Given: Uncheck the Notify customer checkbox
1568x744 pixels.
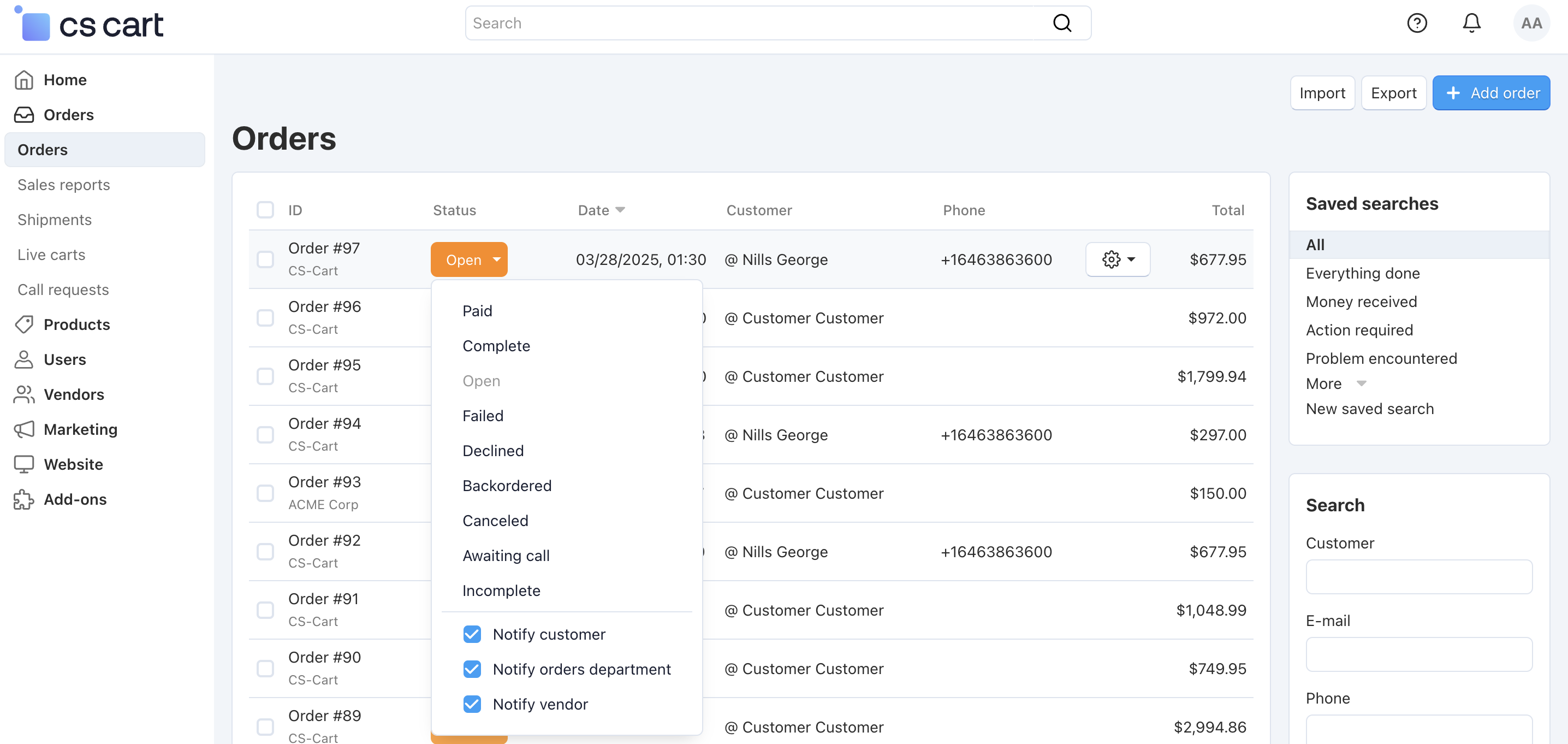Looking at the screenshot, I should pos(472,634).
